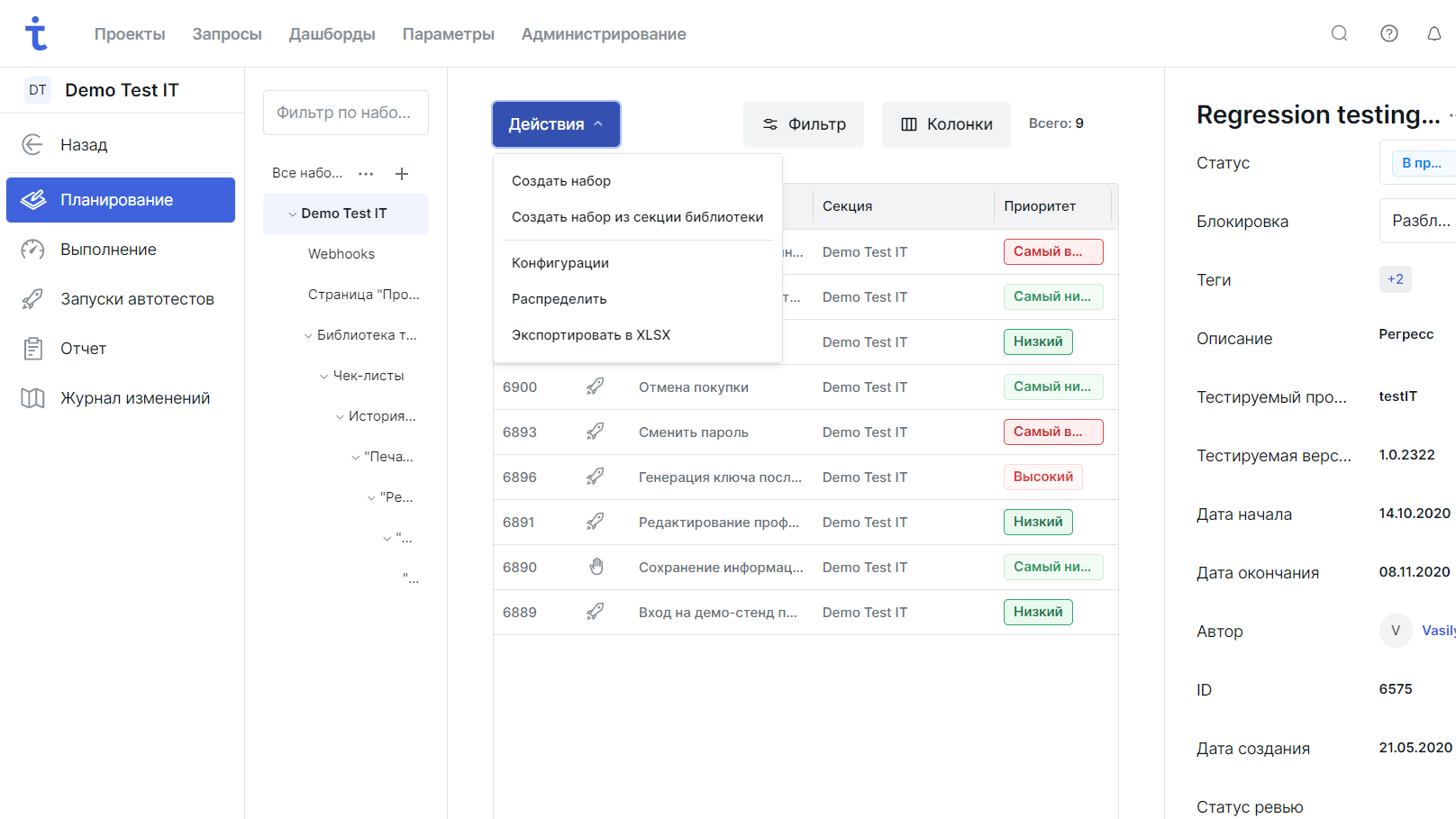The width and height of the screenshot is (1456, 819).
Task: Focus the Фильтр по набо... input field
Action: (346, 113)
